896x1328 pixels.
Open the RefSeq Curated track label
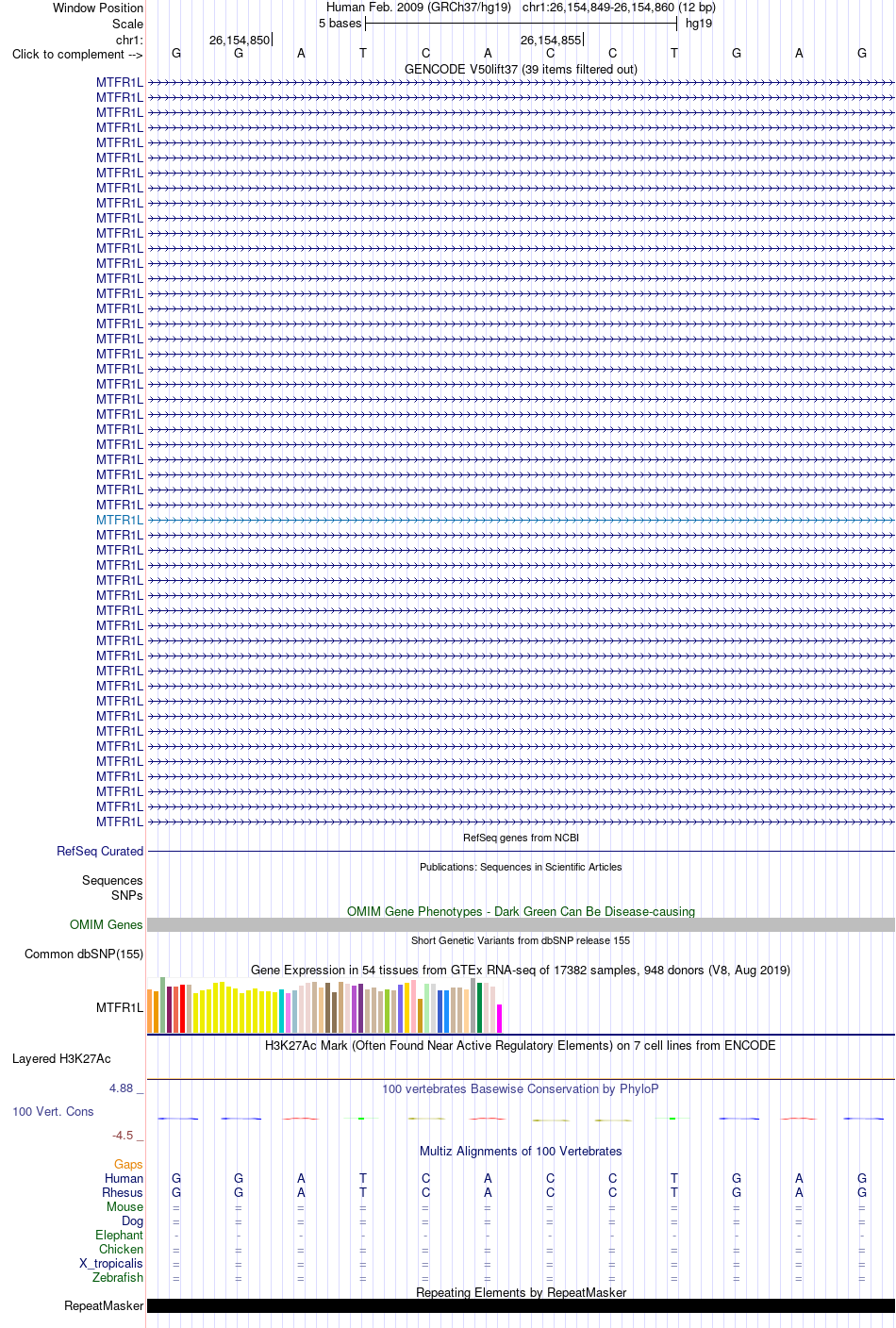(100, 851)
